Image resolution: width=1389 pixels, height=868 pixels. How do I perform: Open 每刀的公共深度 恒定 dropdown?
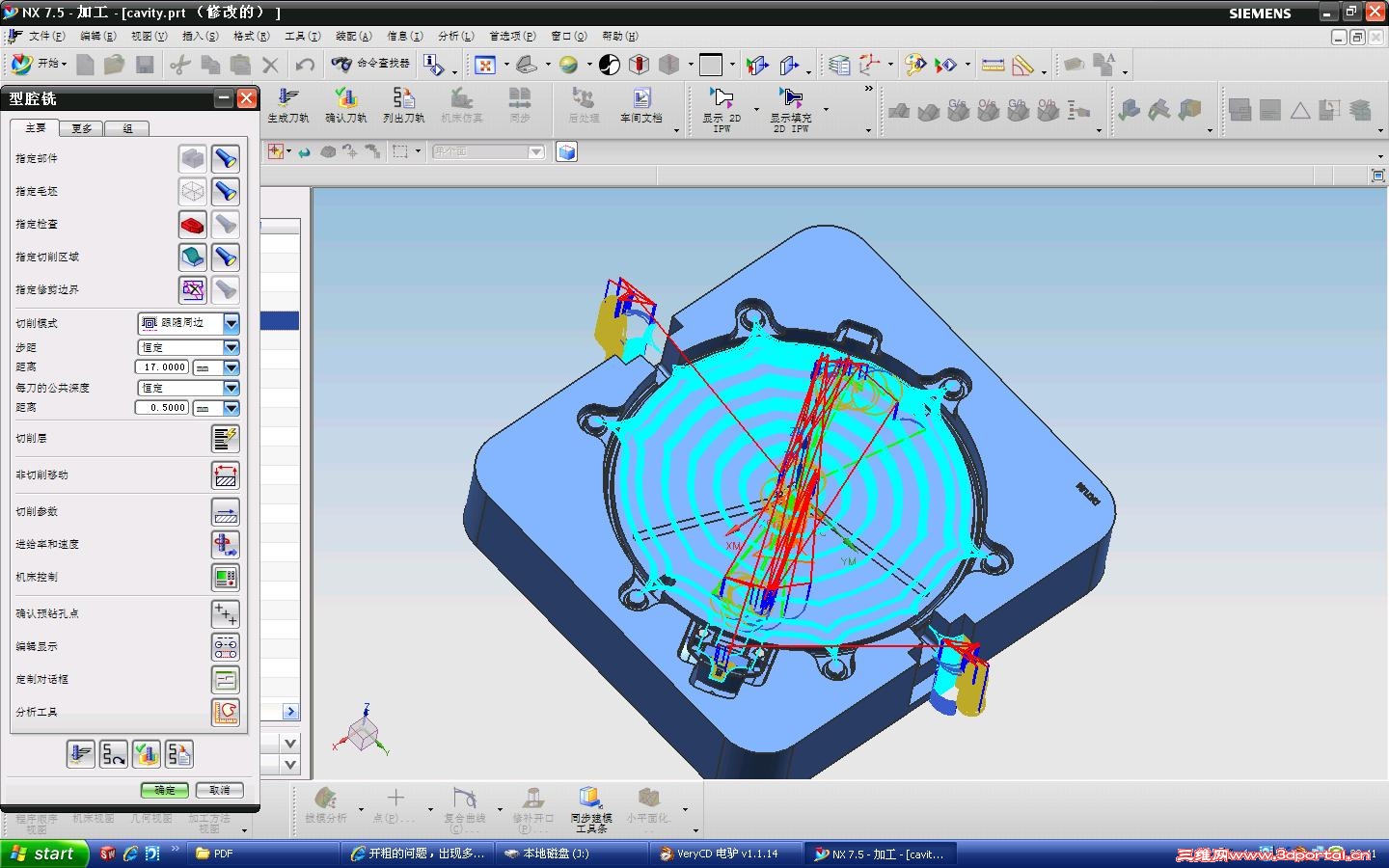[231, 388]
